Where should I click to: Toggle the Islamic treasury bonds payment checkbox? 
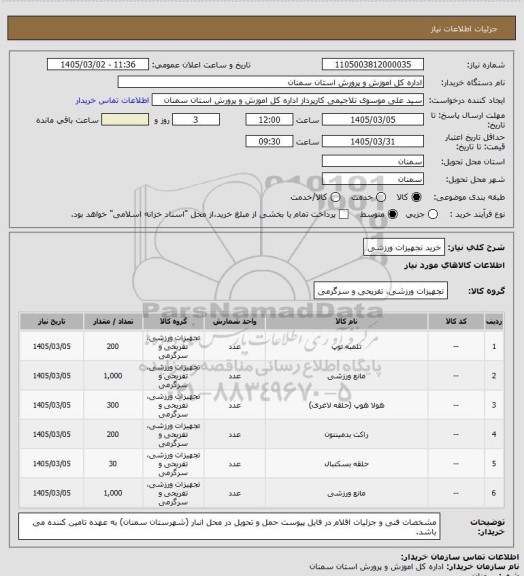pos(344,214)
